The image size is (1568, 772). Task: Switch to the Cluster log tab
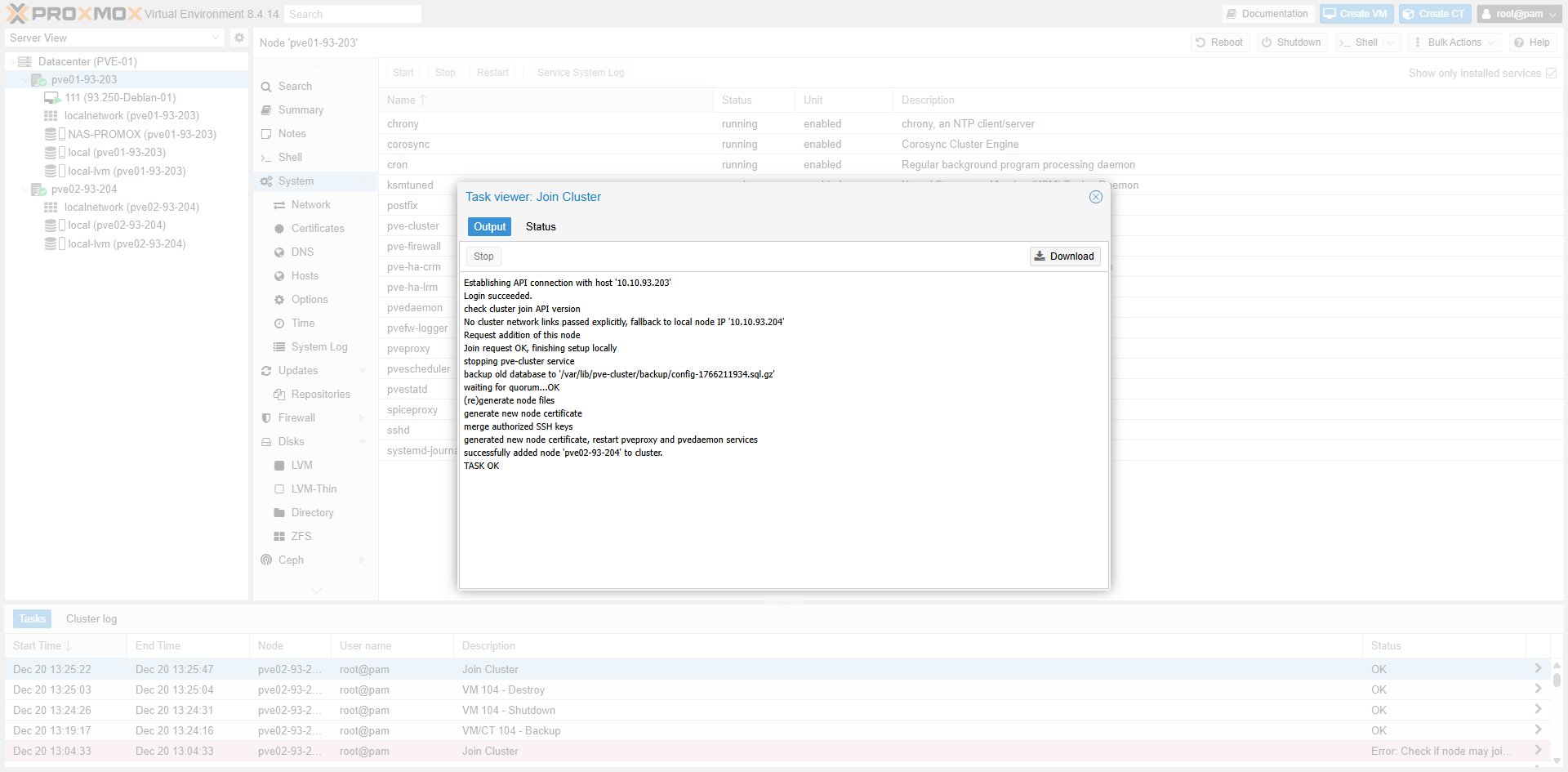pyautogui.click(x=91, y=618)
